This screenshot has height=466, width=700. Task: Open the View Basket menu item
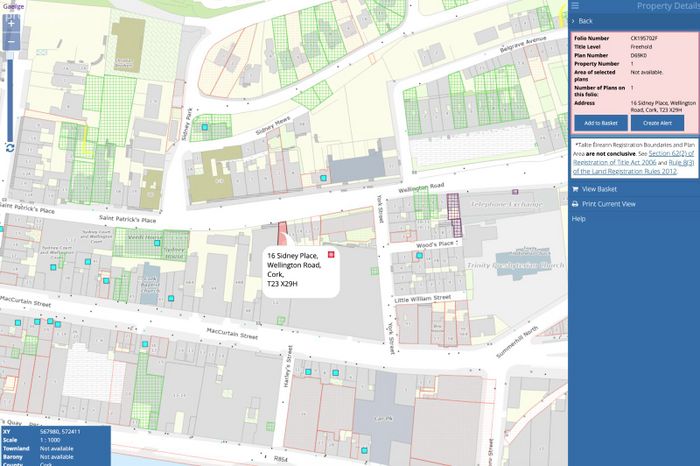pyautogui.click(x=599, y=189)
